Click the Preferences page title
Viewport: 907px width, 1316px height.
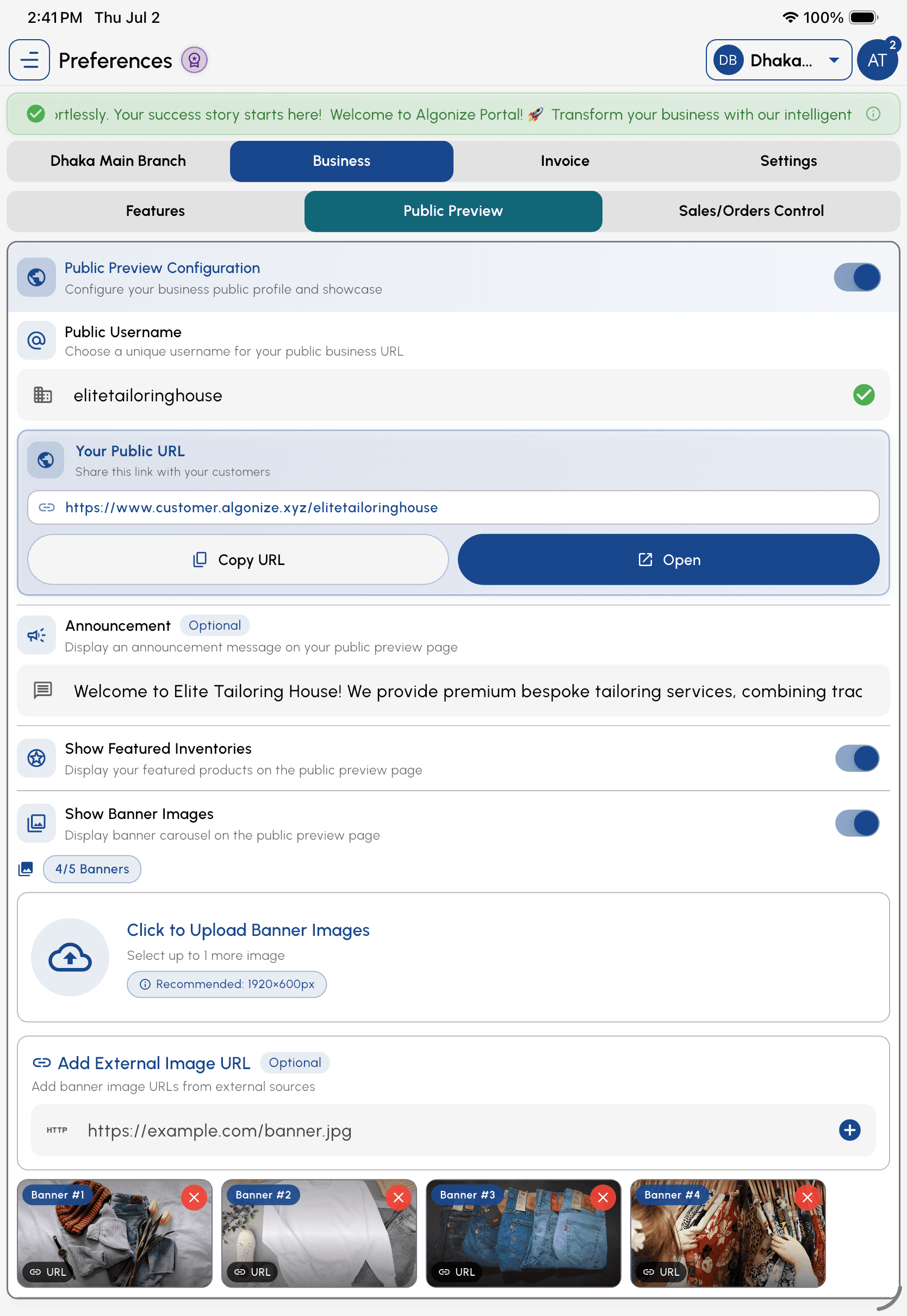[115, 60]
